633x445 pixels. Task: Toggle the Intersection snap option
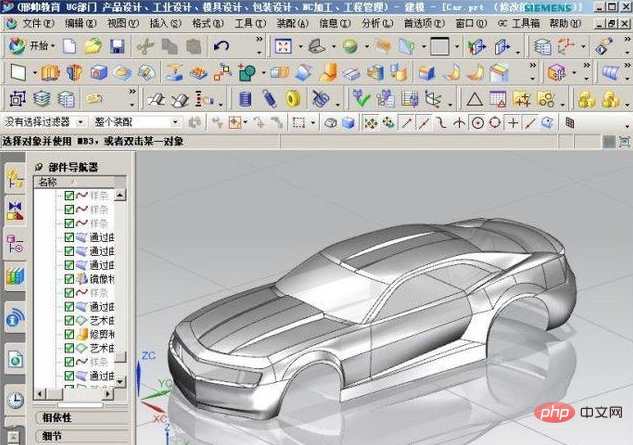[459, 123]
